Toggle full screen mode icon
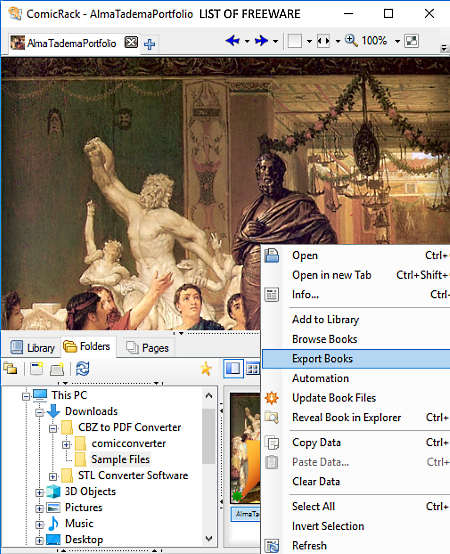450x554 pixels. click(411, 41)
